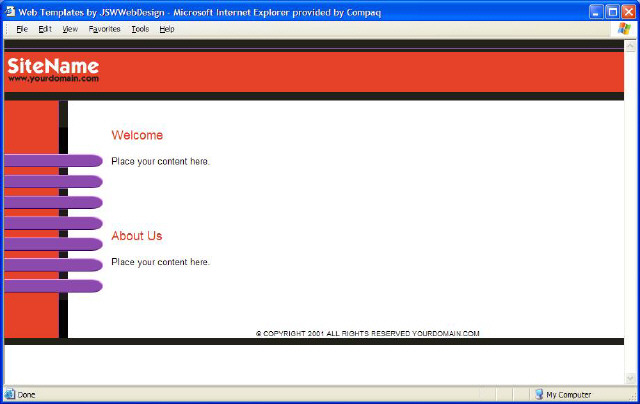Click the Windows flag logo in menu bar
The width and height of the screenshot is (640, 404).
623,29
